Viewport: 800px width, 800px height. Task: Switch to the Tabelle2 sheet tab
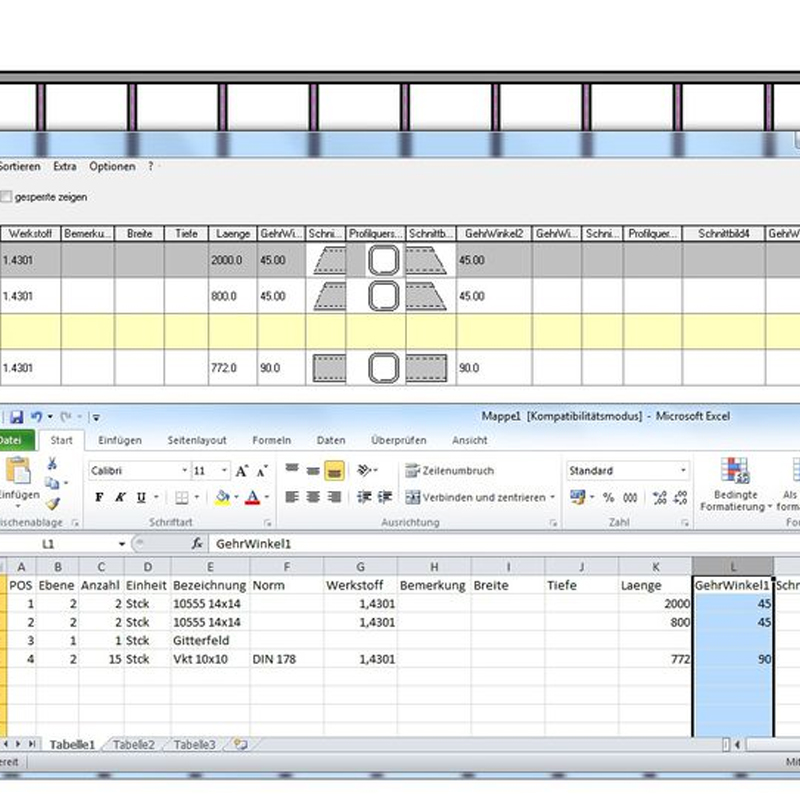[133, 745]
